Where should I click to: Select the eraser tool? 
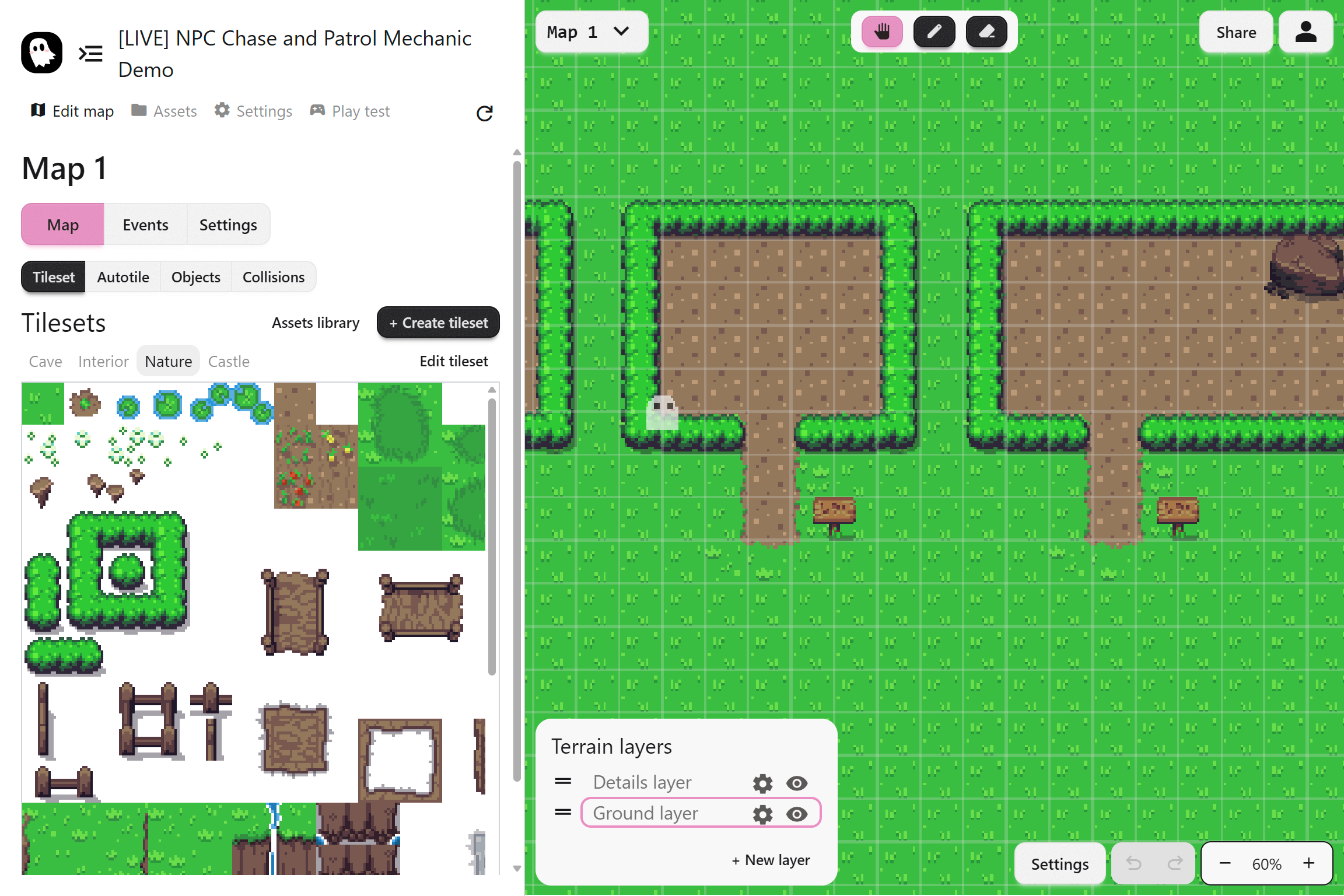pos(986,32)
